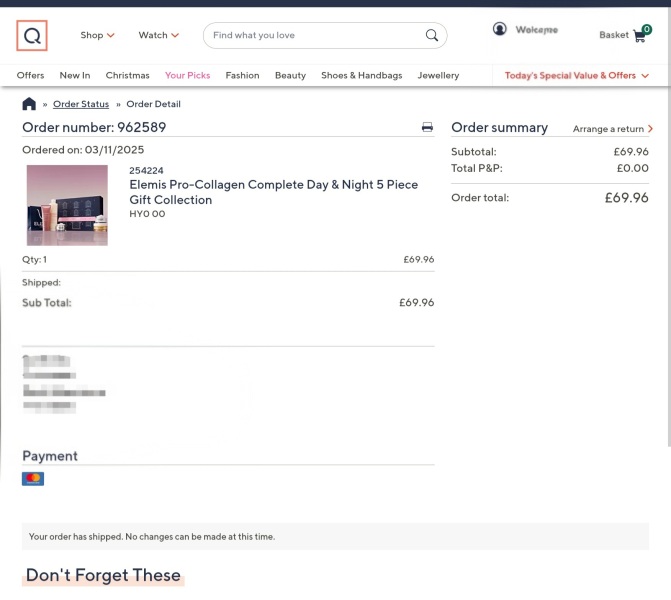Open the Offers menu item
671x600 pixels.
30,75
